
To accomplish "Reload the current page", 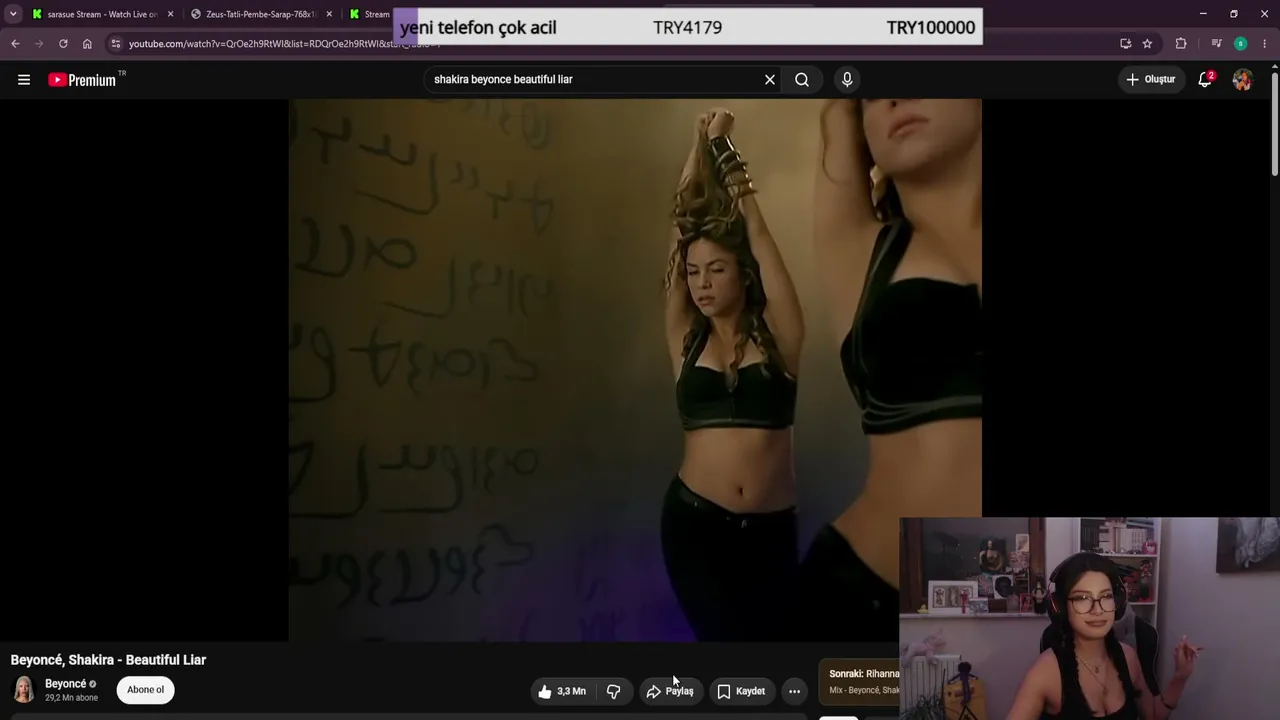I will (x=63, y=44).
